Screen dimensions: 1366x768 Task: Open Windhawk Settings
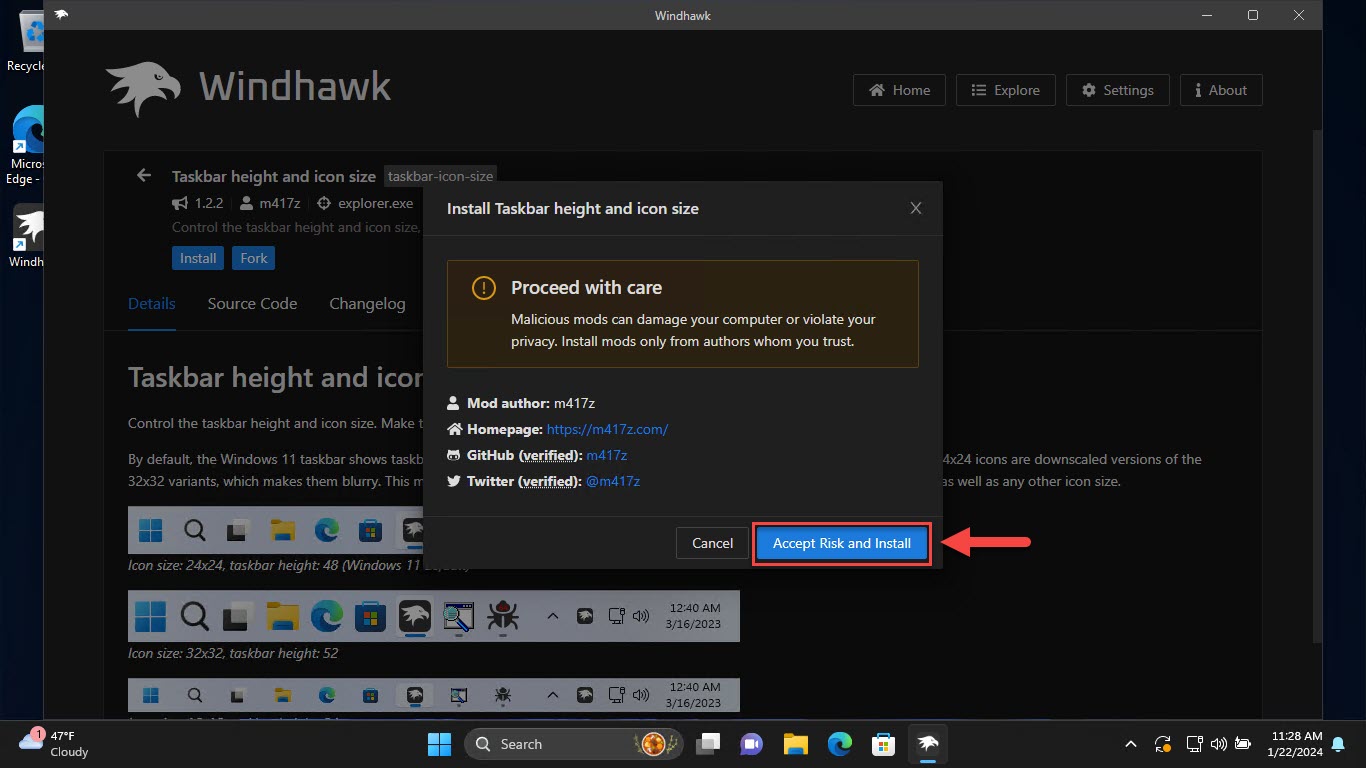pyautogui.click(x=1117, y=90)
